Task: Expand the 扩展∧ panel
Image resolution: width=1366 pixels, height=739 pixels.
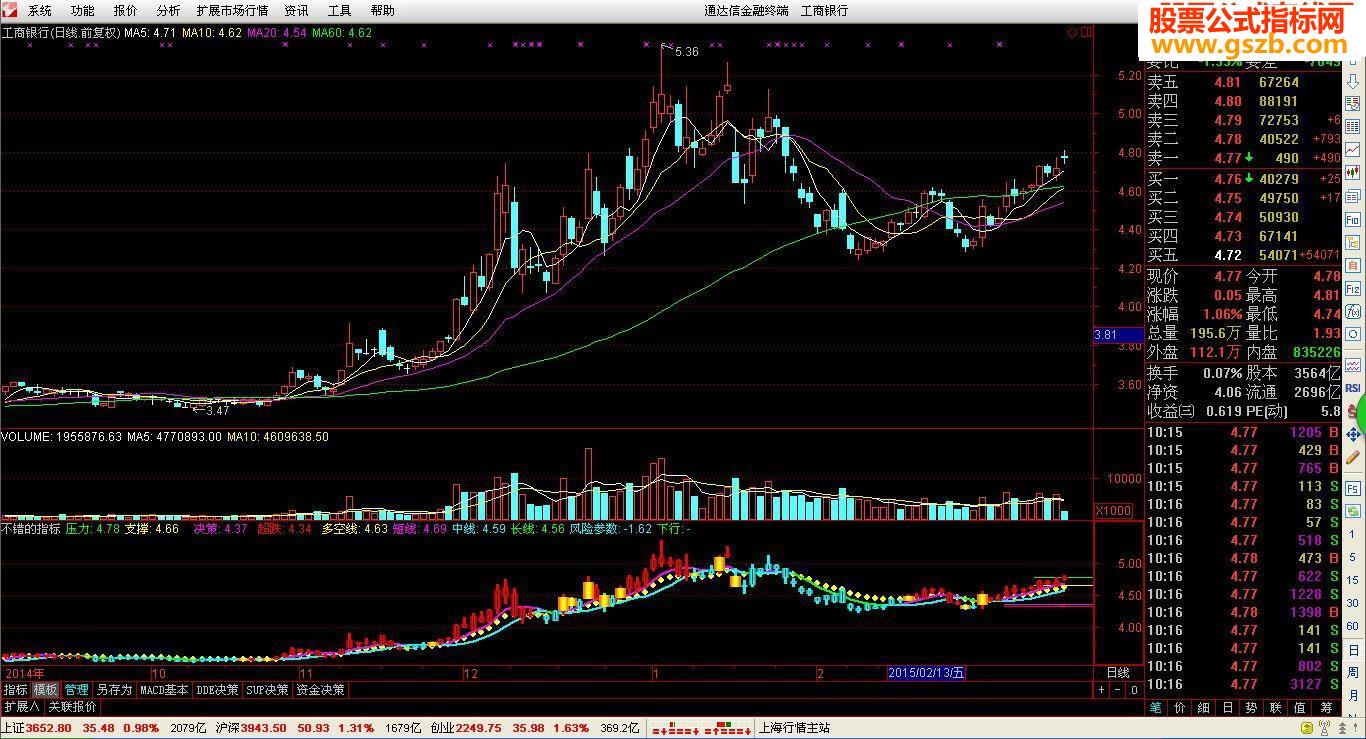Action: click(21, 706)
